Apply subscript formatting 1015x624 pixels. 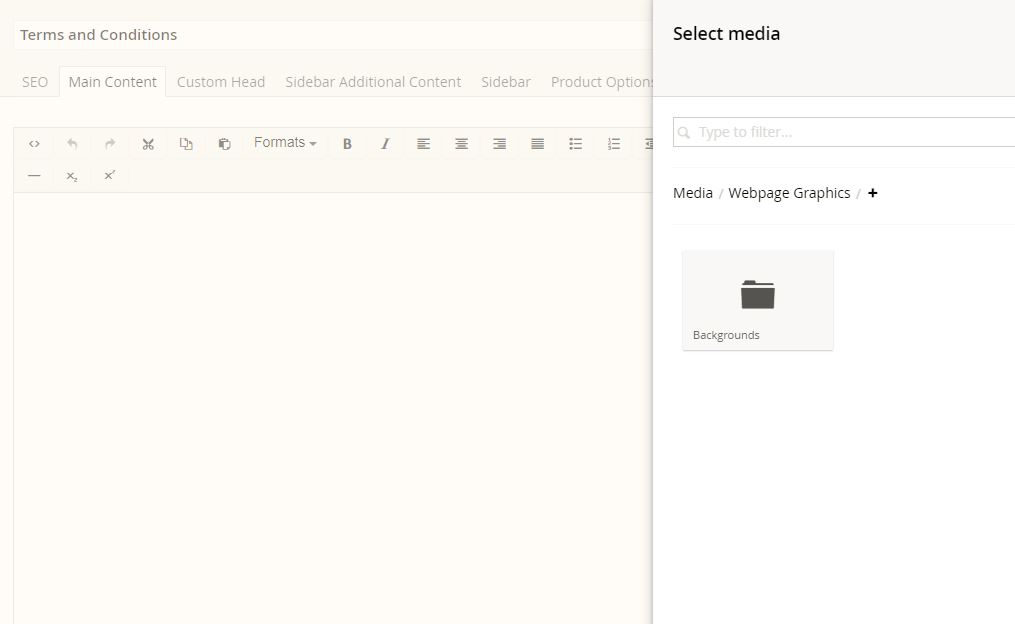(72, 175)
